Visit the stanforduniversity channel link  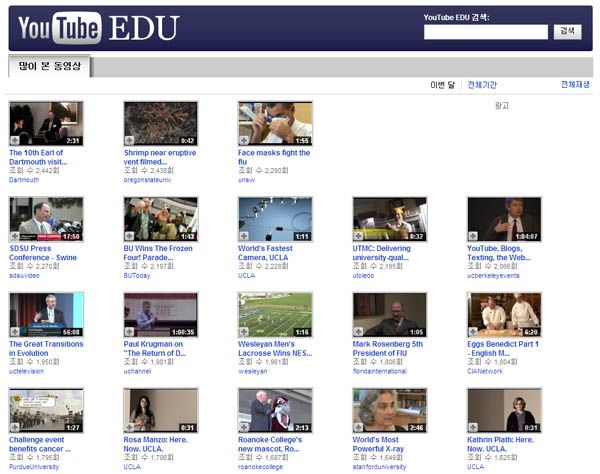coord(379,467)
